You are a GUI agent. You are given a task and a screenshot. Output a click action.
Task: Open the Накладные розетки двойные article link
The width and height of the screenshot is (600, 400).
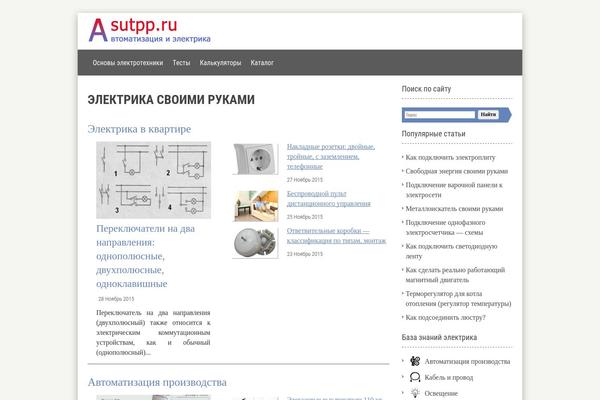[331, 156]
